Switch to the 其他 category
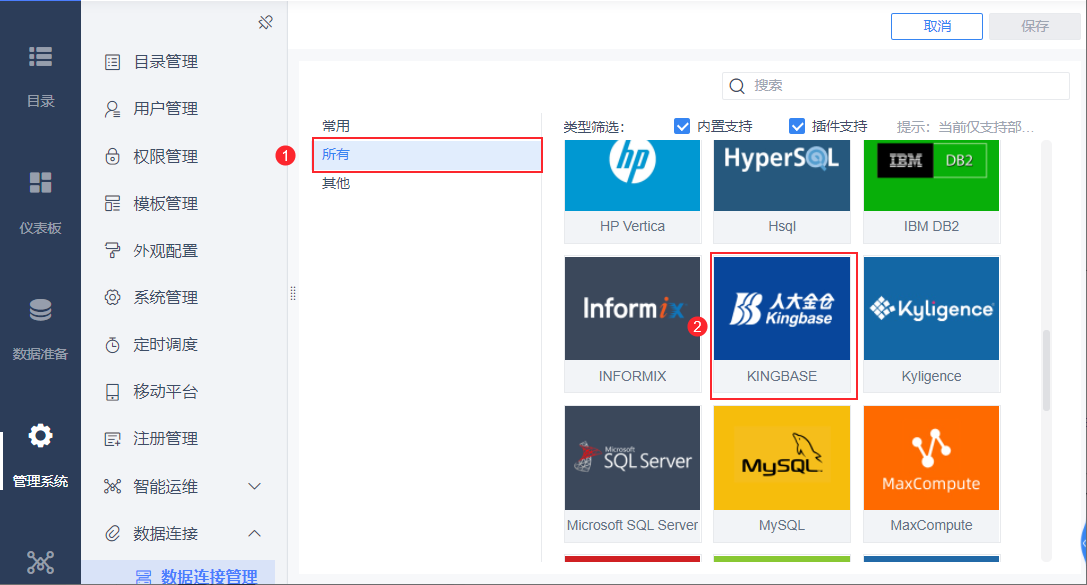This screenshot has height=585, width=1087. click(x=336, y=183)
